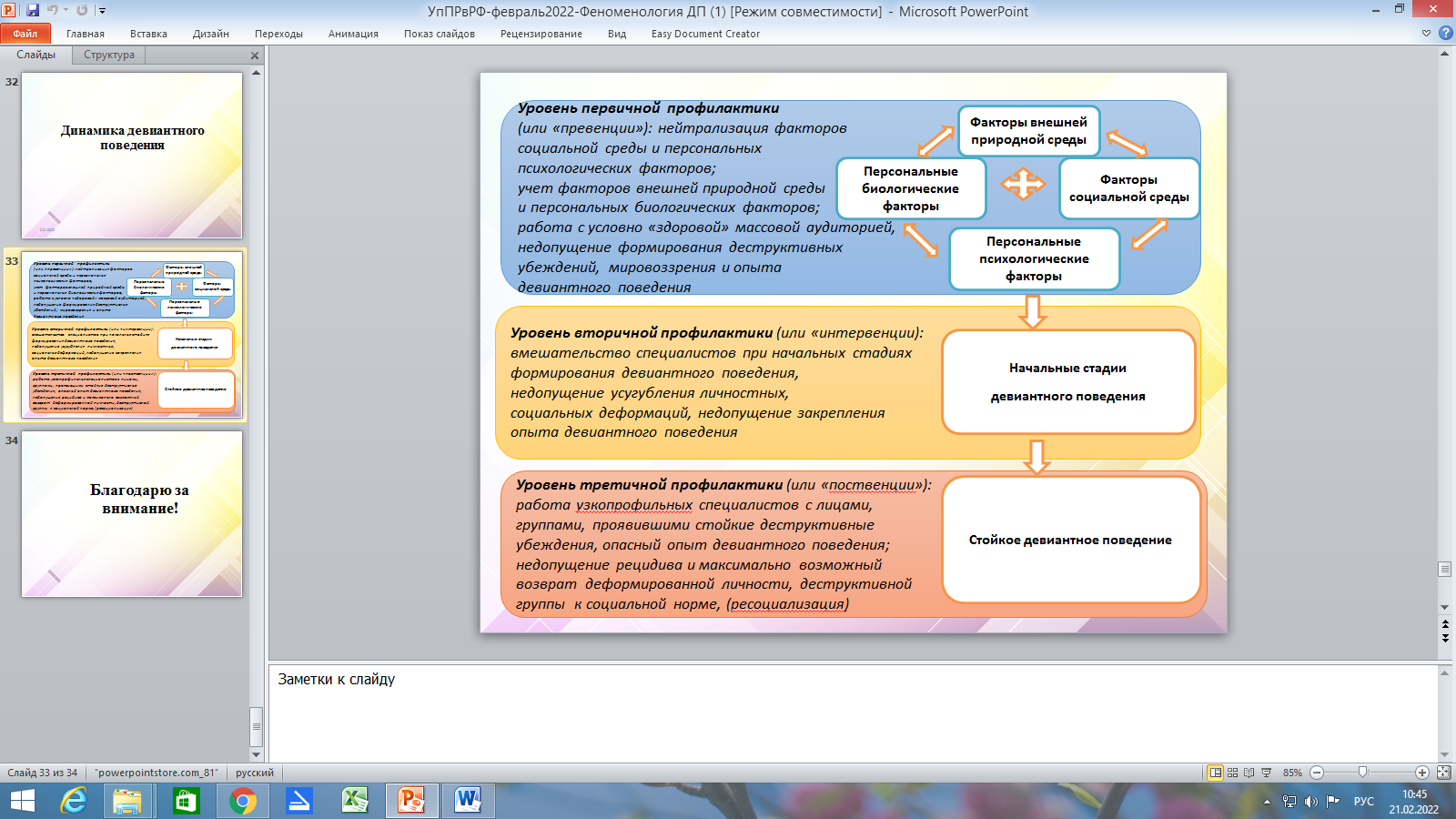
Task: Open Excel from the taskbar
Action: pyautogui.click(x=355, y=801)
